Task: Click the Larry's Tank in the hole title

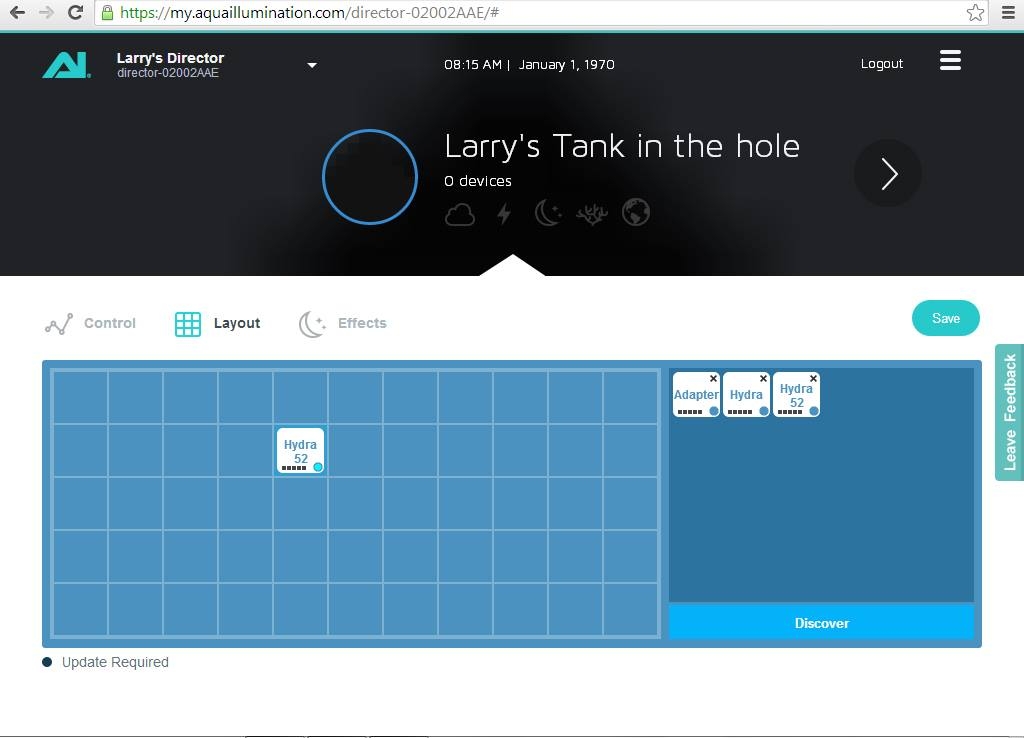Action: tap(622, 146)
